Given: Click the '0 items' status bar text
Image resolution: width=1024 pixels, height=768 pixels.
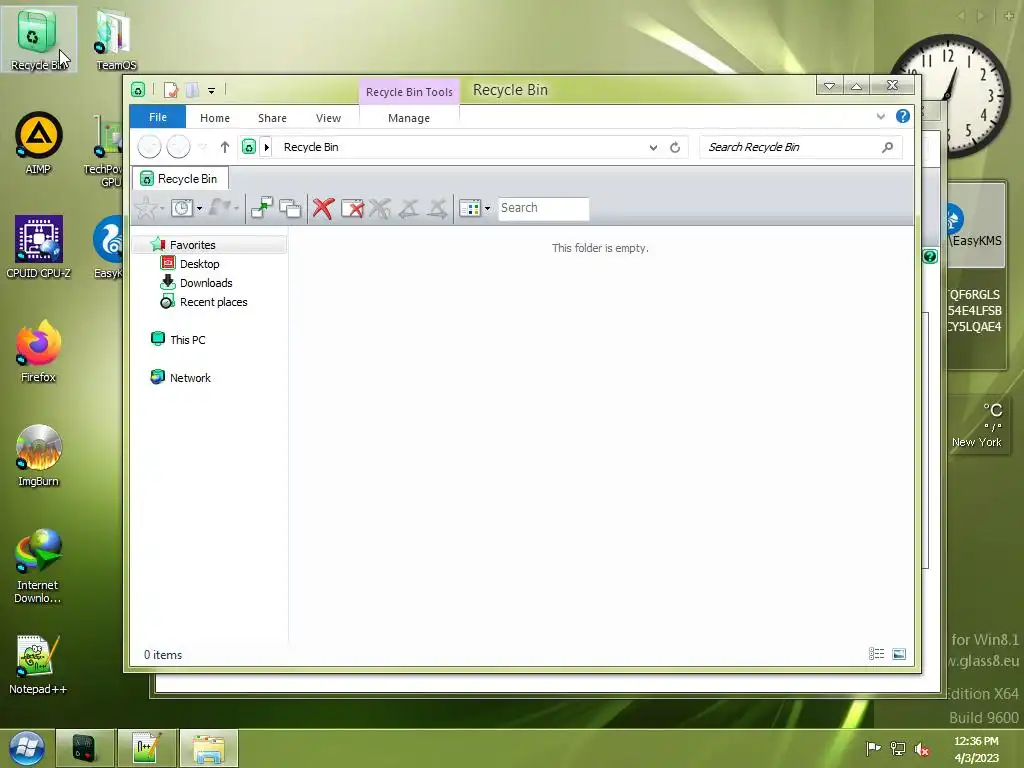Looking at the screenshot, I should 163,654.
